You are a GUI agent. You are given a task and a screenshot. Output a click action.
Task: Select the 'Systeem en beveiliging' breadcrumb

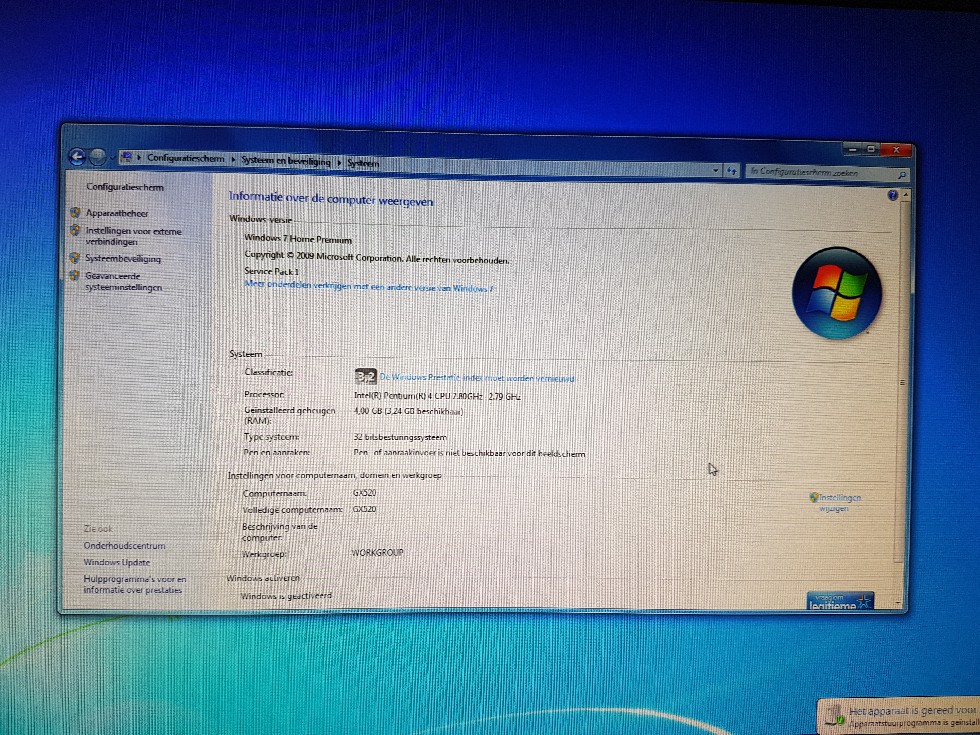click(x=286, y=161)
